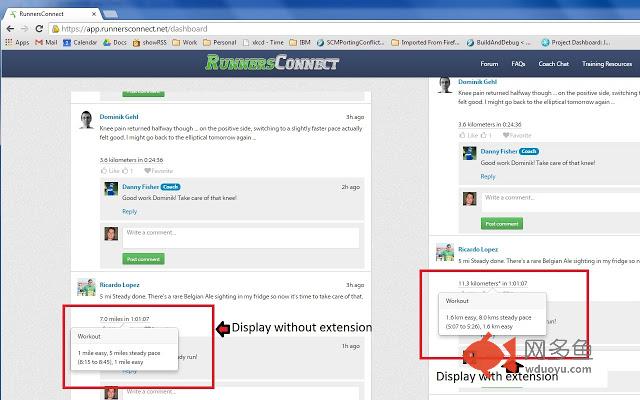The width and height of the screenshot is (640, 400).
Task: Close the RunnersConnect browser tab
Action: coord(94,13)
